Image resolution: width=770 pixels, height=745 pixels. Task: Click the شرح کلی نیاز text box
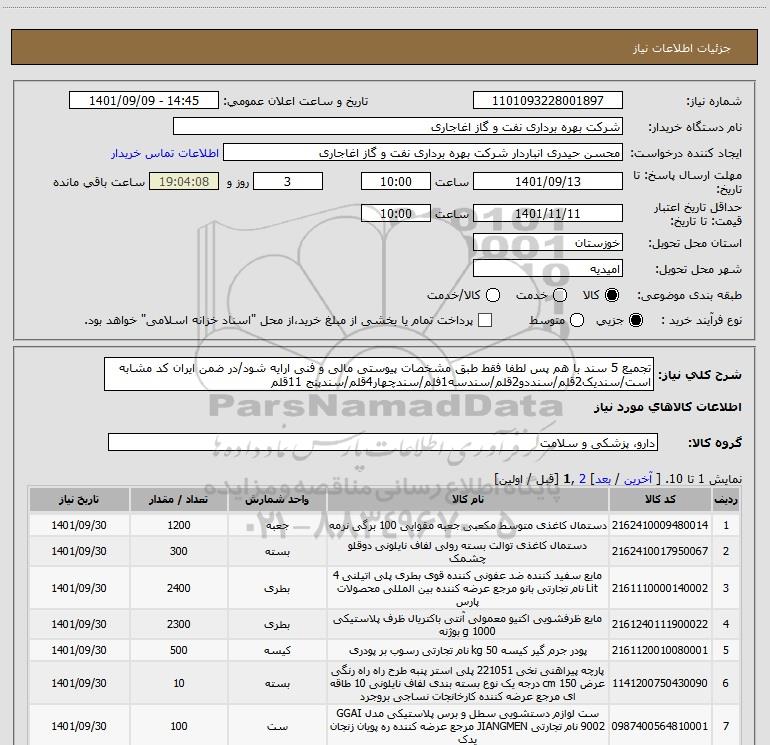(379, 375)
